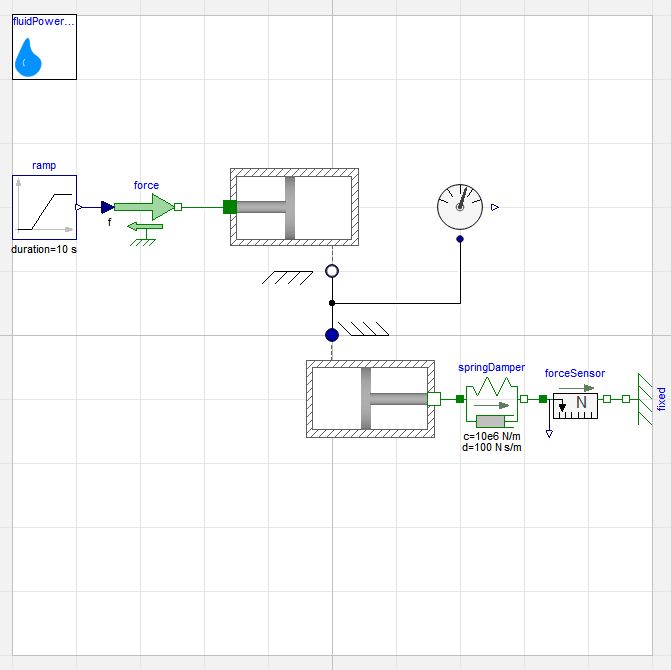
Task: Click the ramp component name label
Action: coord(44,166)
